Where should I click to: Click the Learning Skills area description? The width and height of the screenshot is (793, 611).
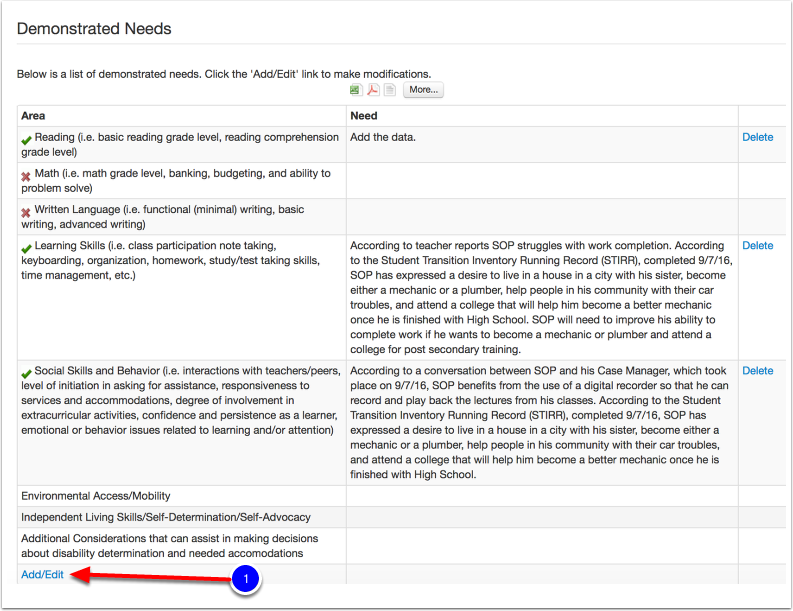tap(170, 260)
